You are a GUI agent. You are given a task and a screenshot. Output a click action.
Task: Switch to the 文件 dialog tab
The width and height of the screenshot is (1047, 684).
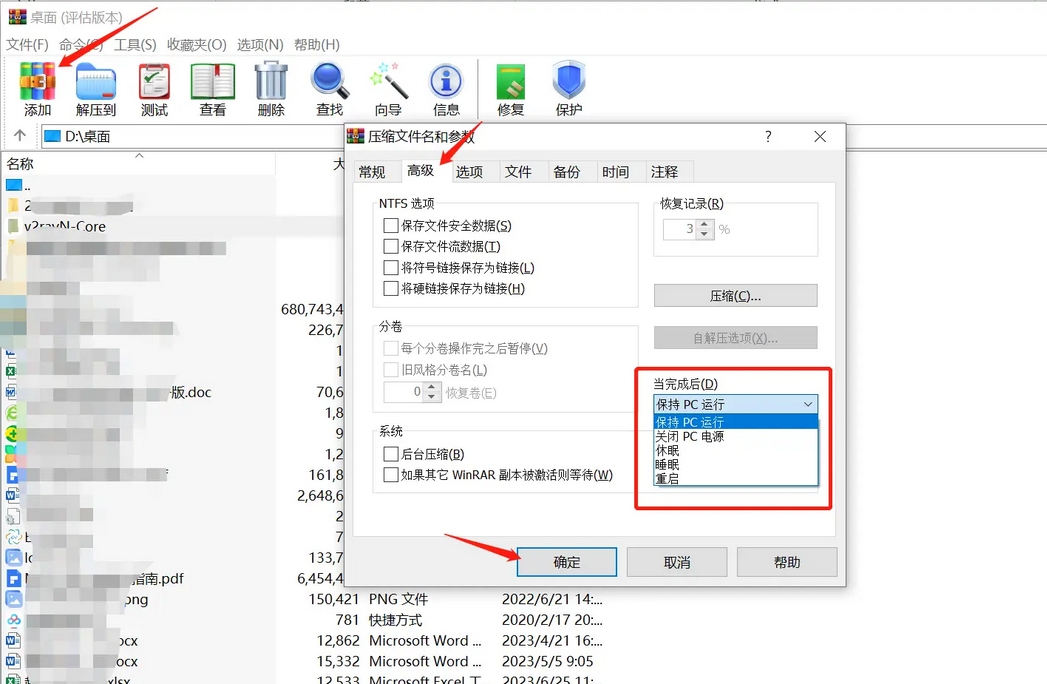518,172
